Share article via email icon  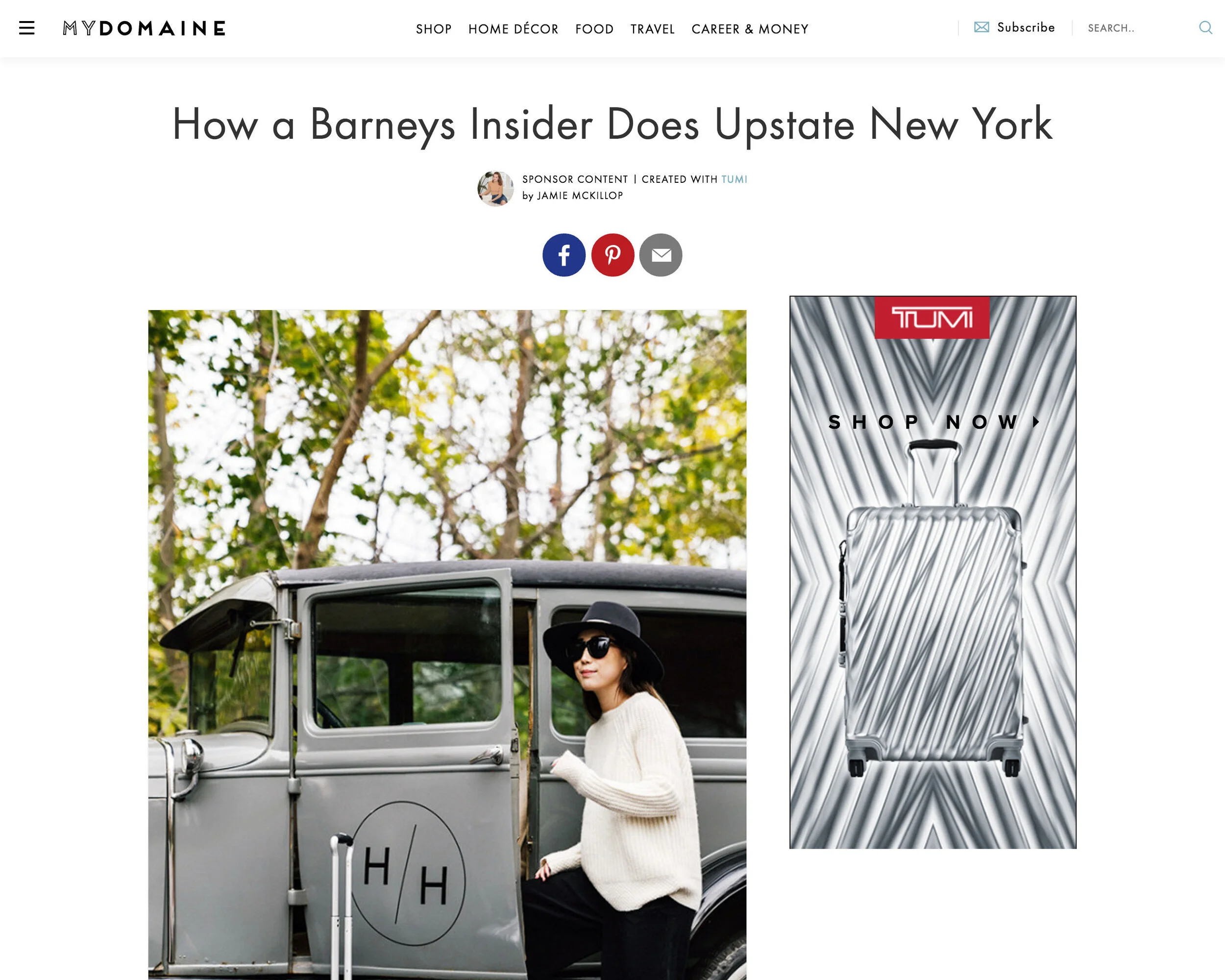click(661, 255)
